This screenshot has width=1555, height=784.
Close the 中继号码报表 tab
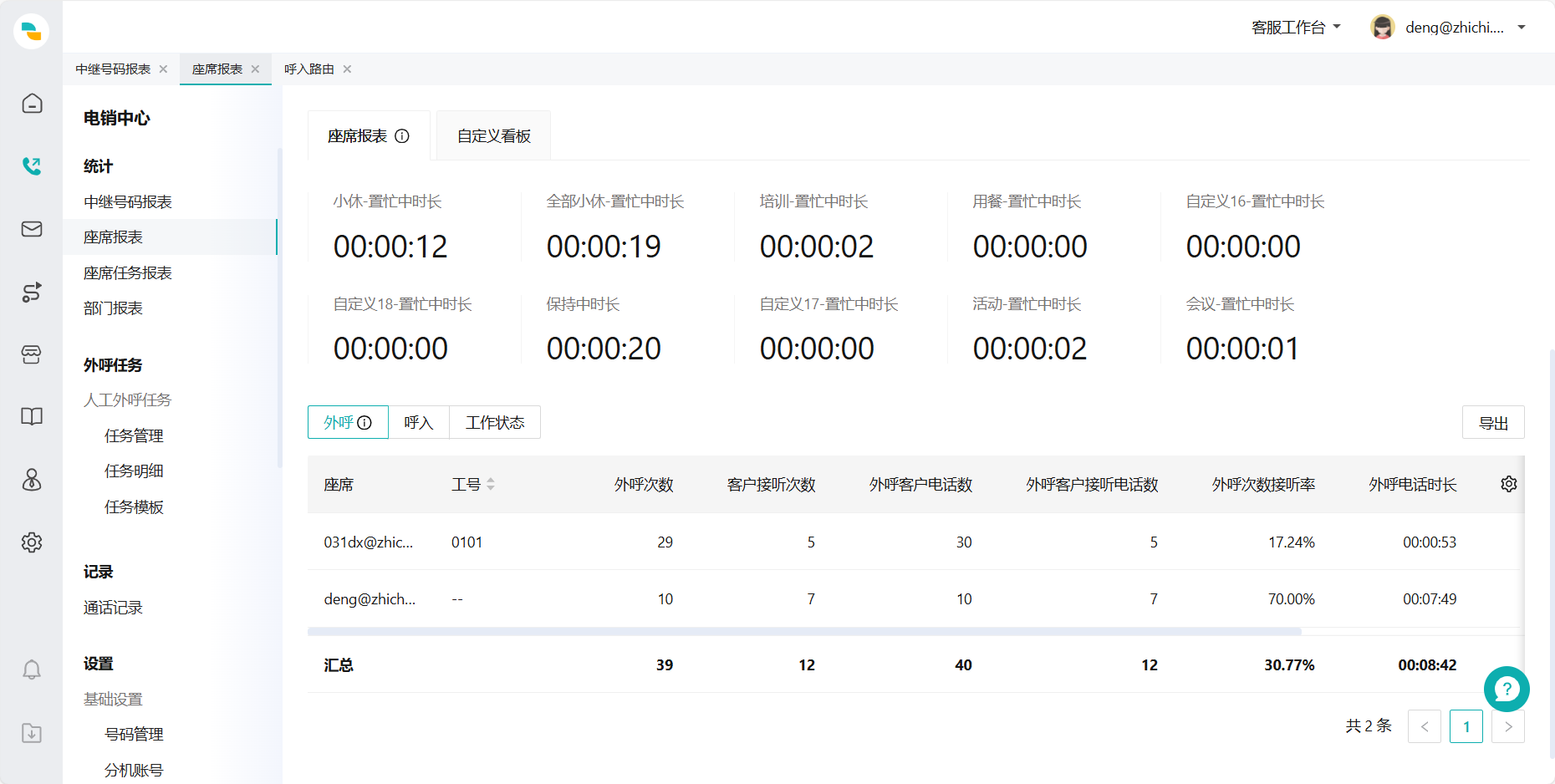click(x=163, y=69)
